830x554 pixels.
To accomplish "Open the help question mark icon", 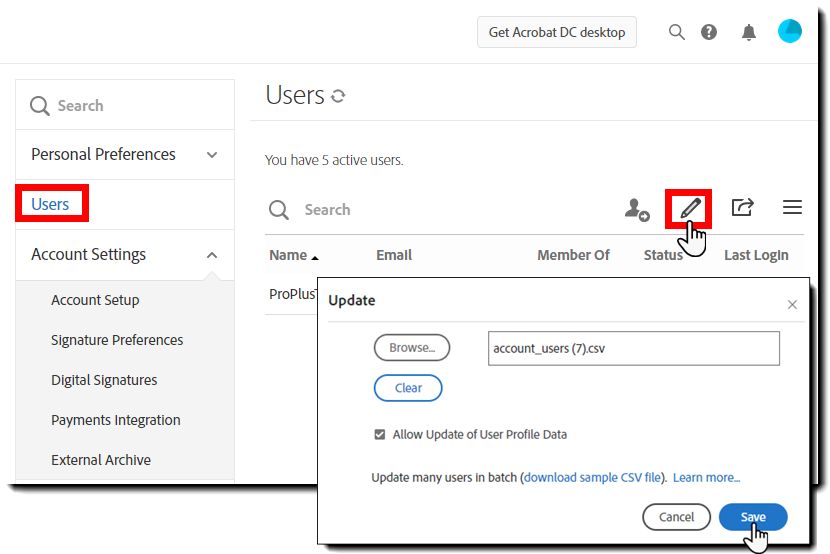I will (x=709, y=32).
